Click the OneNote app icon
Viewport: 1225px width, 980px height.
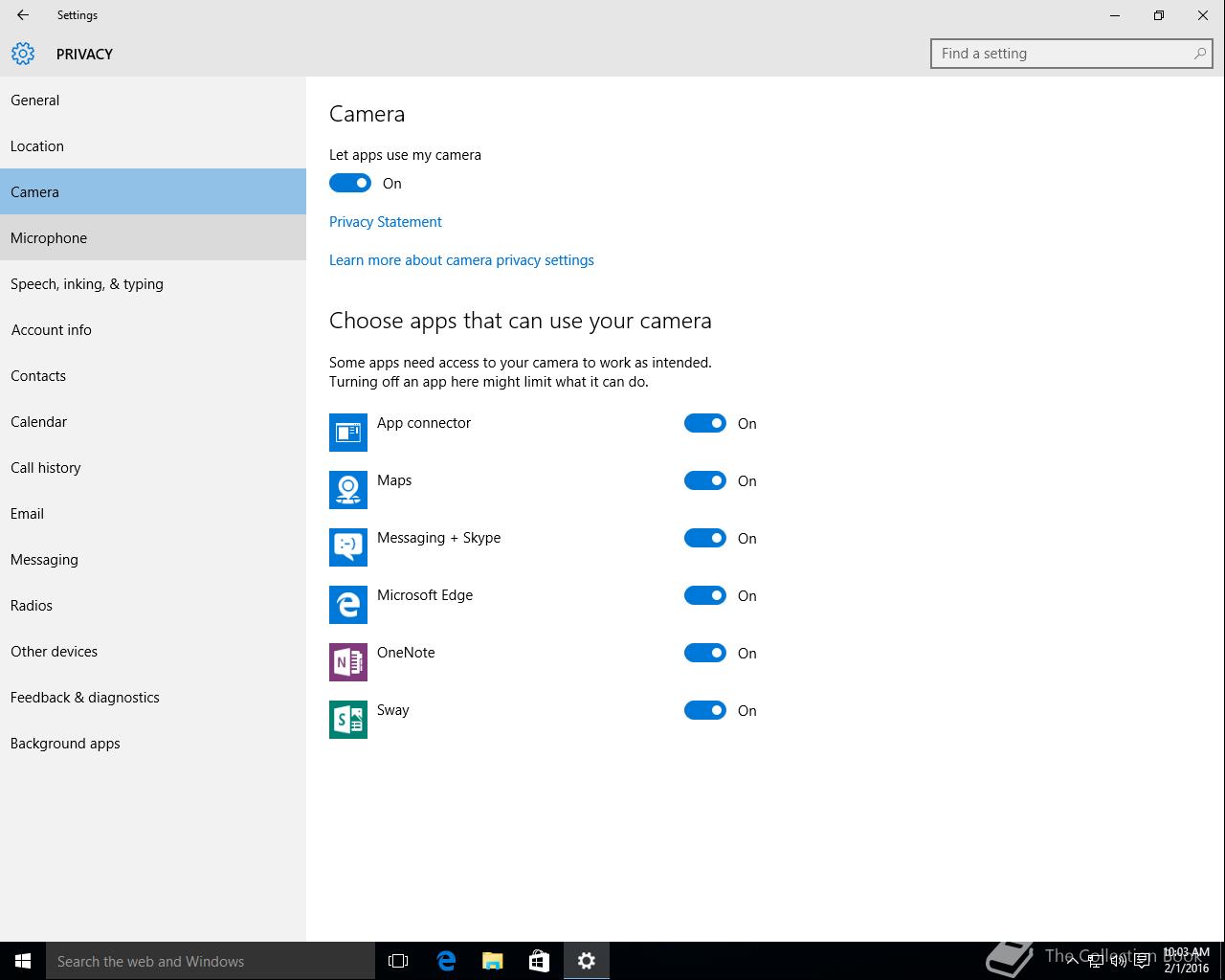click(347, 662)
